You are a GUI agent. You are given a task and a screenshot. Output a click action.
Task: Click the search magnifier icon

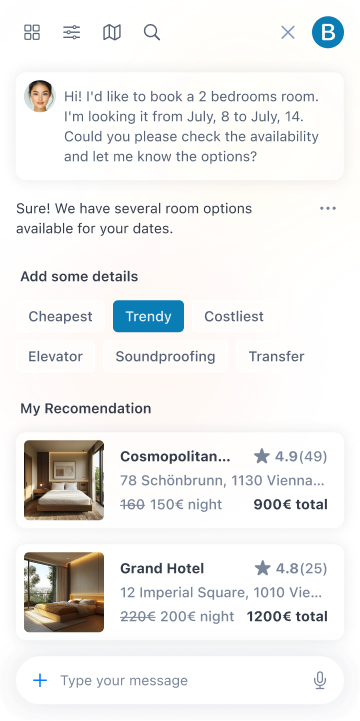[152, 33]
